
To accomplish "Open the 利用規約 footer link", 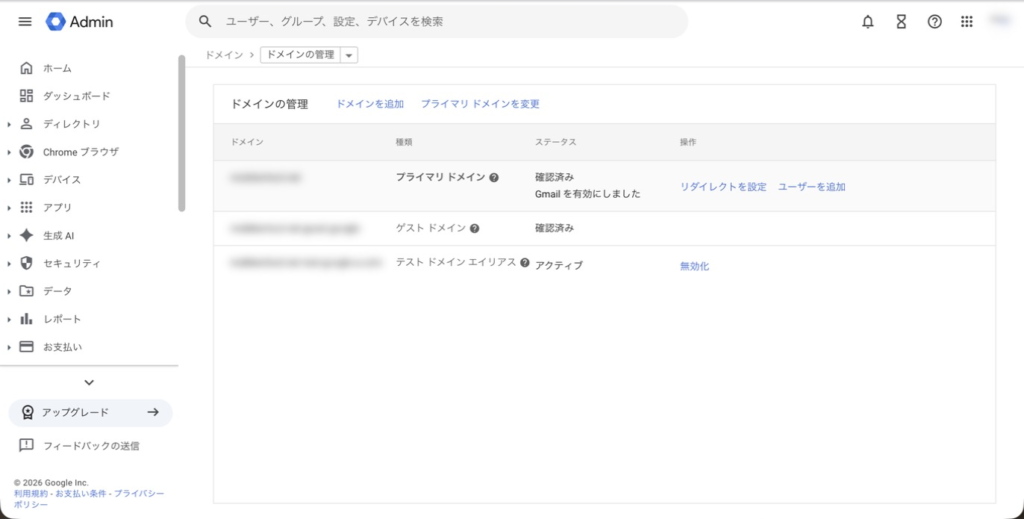I will (31, 494).
